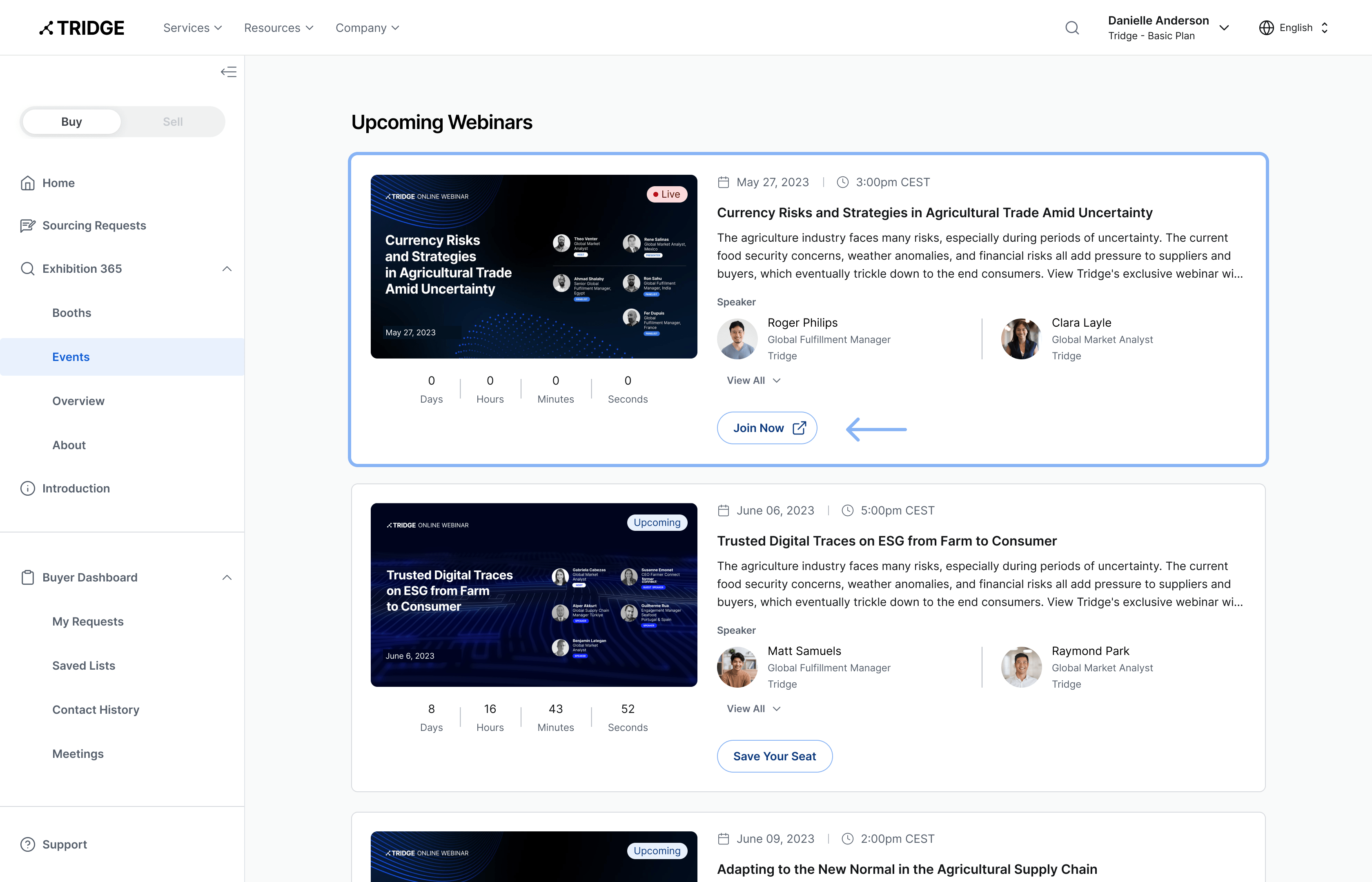Click the Join Now button
The width and height of the screenshot is (1372, 882).
point(767,428)
